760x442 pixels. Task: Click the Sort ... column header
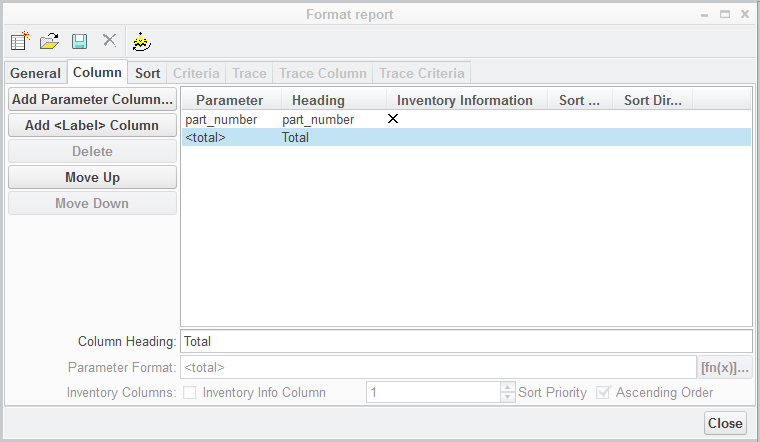580,100
